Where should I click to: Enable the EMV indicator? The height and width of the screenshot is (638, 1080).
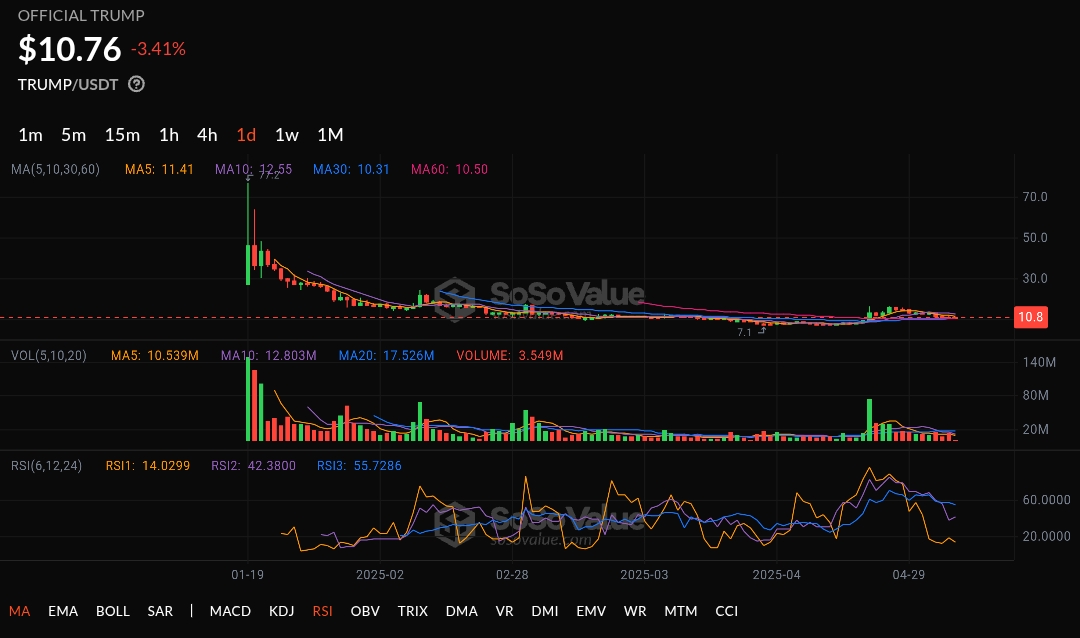pos(591,611)
